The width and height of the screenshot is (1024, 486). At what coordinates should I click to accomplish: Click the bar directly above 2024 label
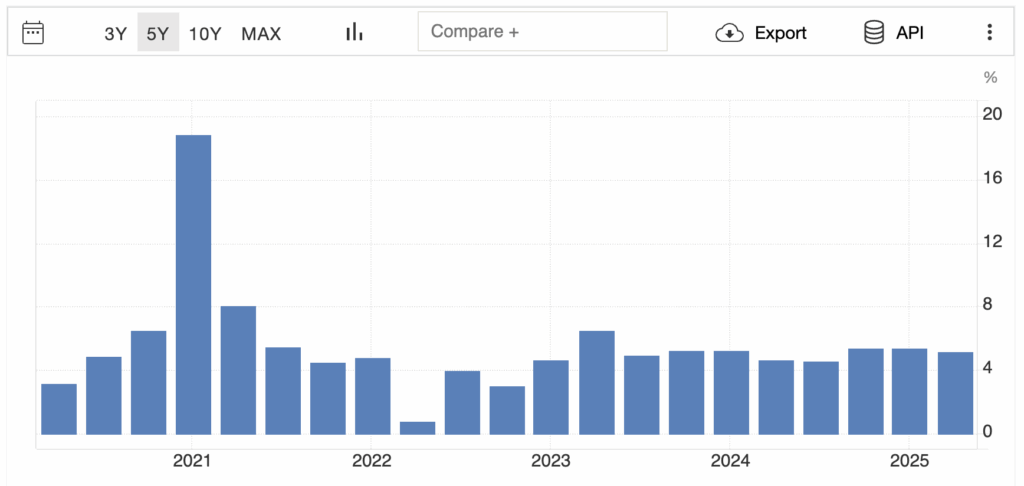tap(731, 393)
